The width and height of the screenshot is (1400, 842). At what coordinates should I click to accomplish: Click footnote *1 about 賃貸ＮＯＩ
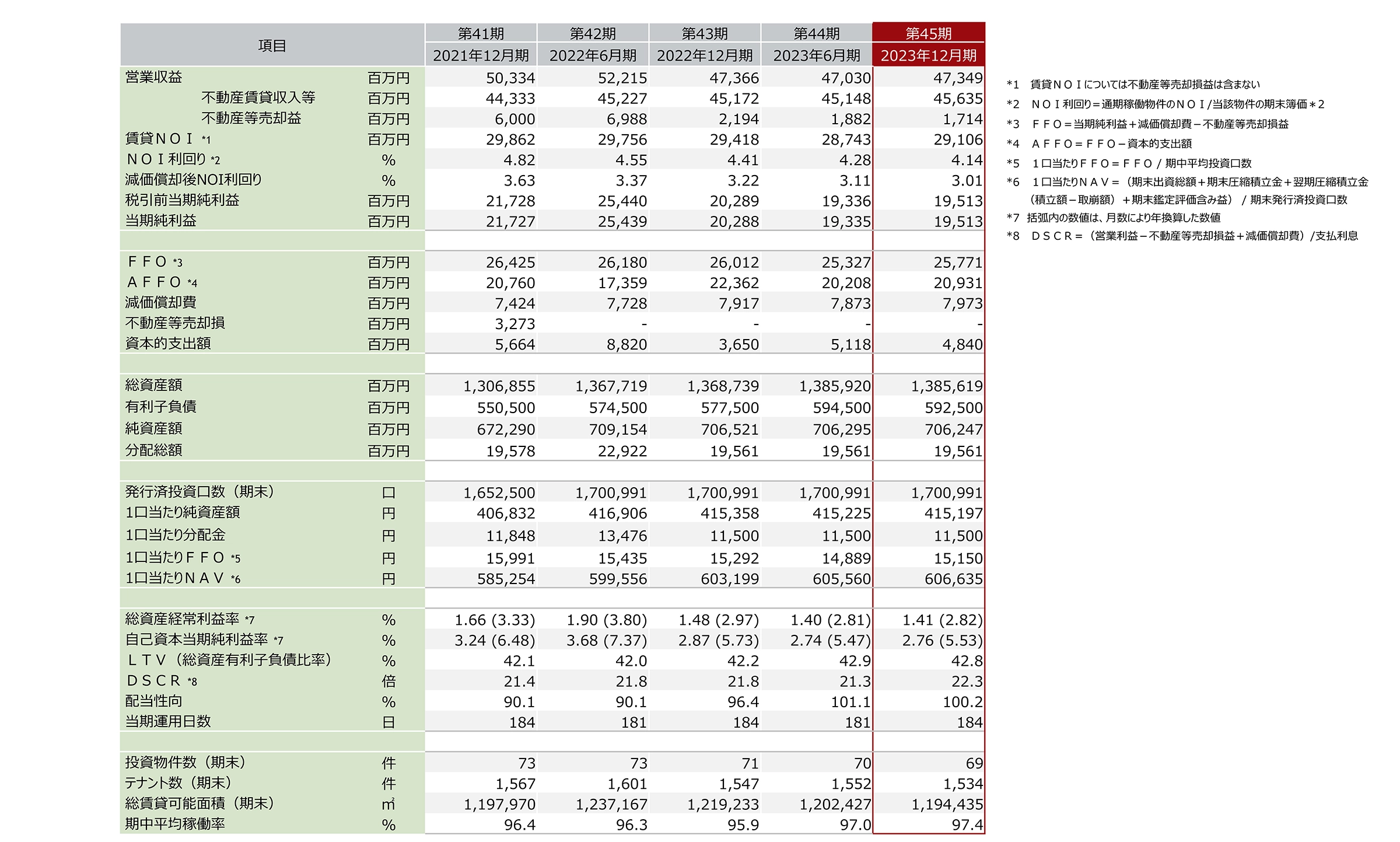(x=1133, y=85)
